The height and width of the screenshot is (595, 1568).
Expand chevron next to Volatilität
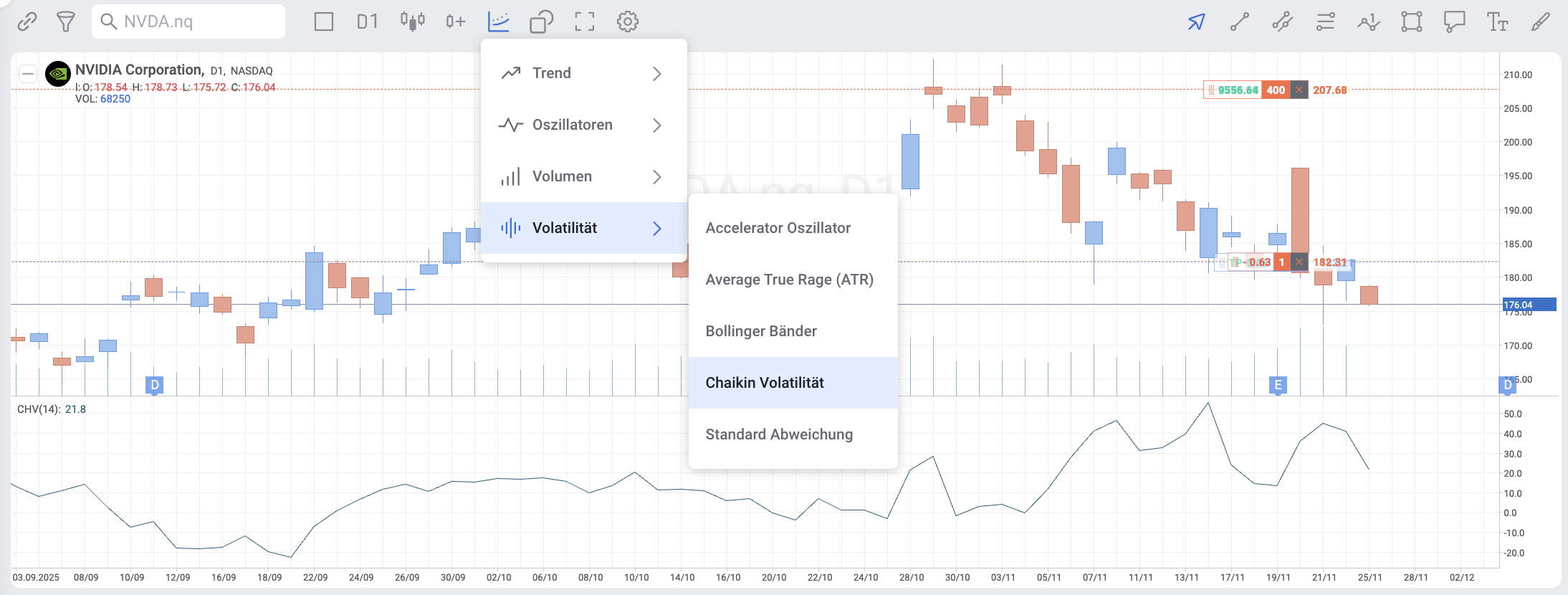pos(657,228)
